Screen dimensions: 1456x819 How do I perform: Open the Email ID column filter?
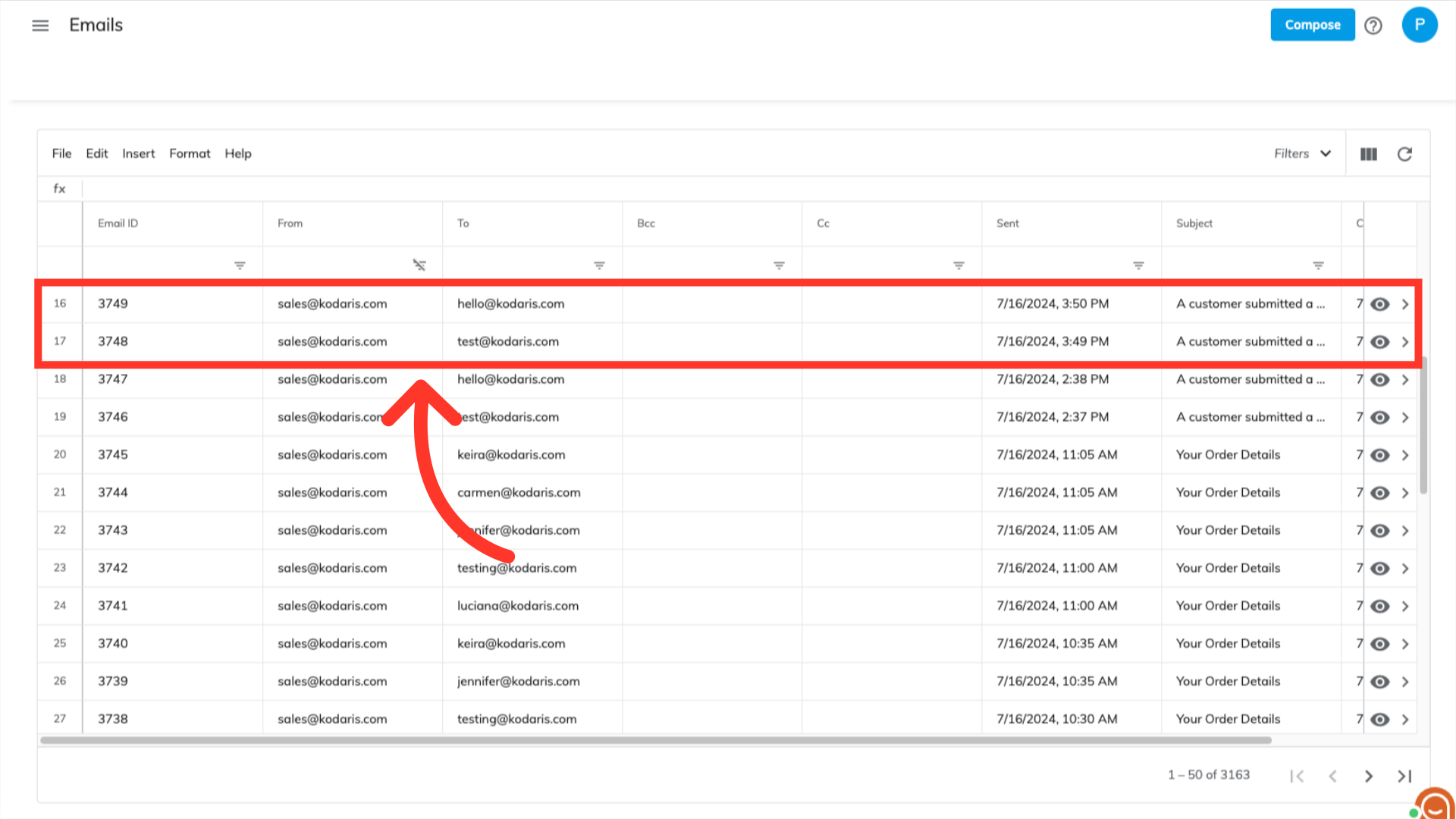coord(240,265)
